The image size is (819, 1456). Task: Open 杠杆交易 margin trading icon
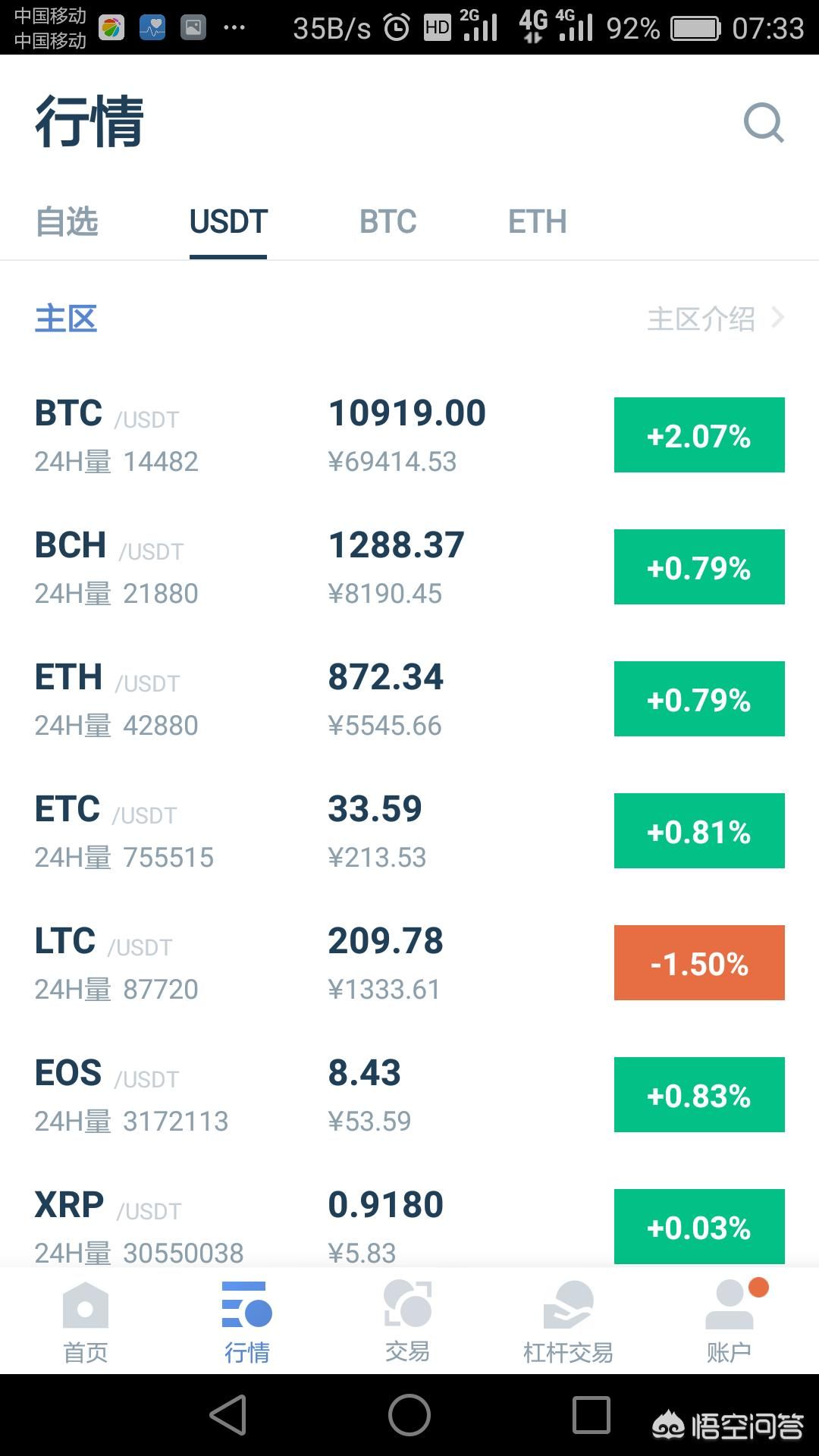pos(568,1304)
